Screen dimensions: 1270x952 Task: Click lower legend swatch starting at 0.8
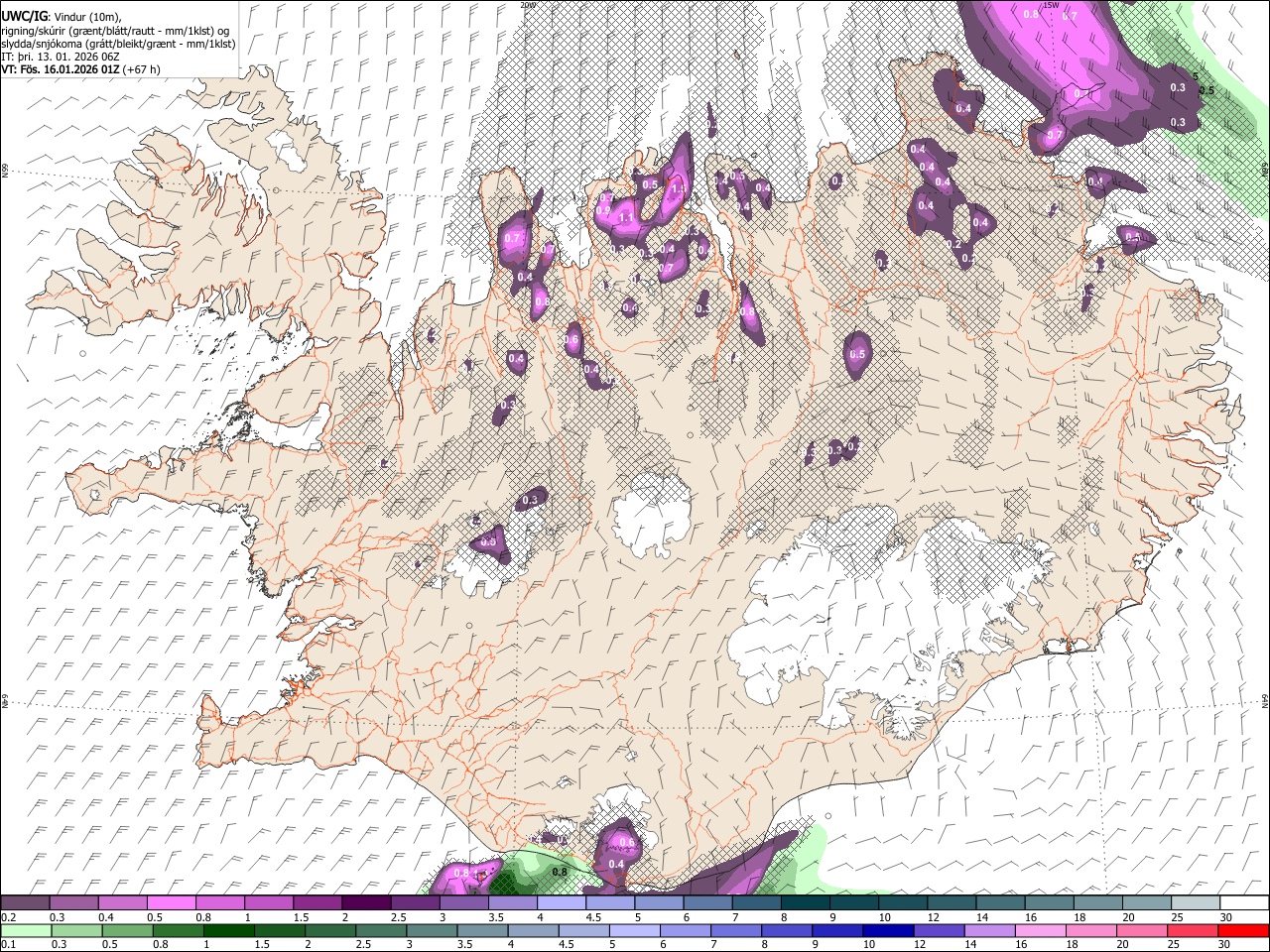point(178,930)
